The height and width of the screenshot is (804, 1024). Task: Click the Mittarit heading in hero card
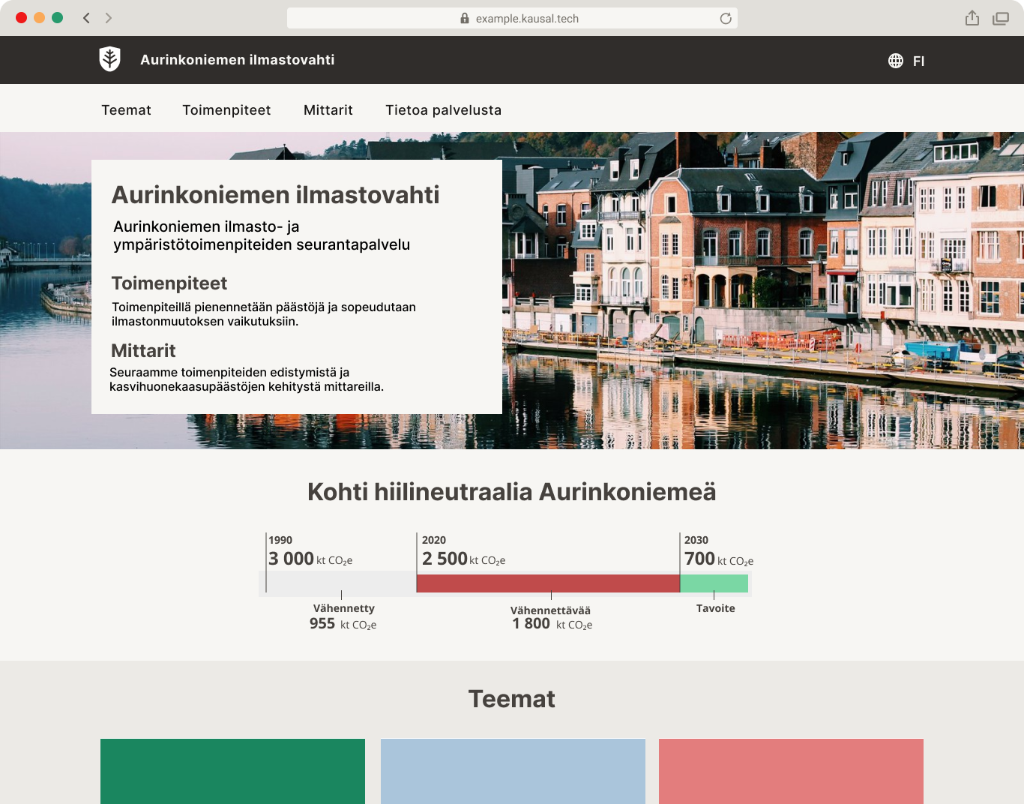[143, 351]
